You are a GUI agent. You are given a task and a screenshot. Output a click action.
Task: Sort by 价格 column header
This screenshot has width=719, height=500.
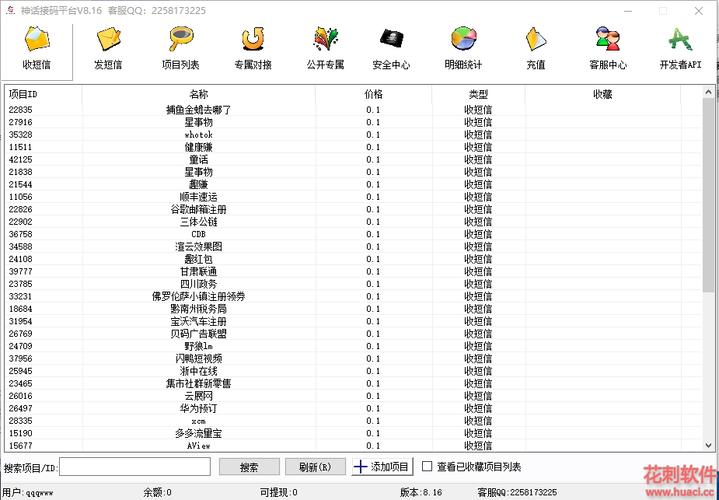click(373, 94)
